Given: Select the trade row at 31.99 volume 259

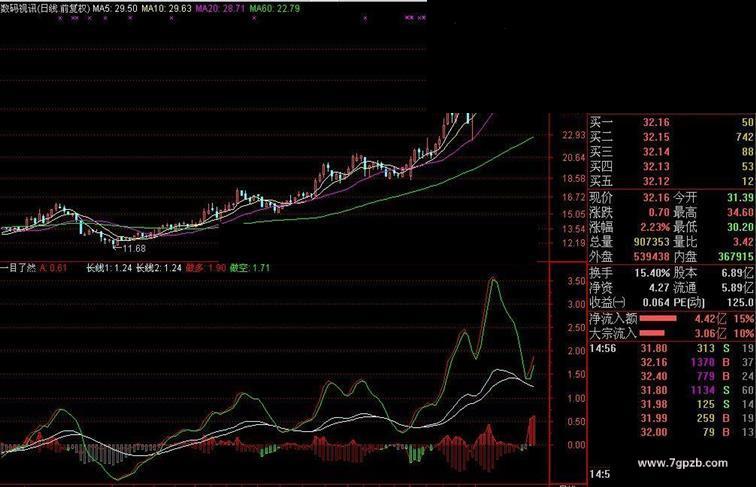Looking at the screenshot, I should (x=671, y=419).
